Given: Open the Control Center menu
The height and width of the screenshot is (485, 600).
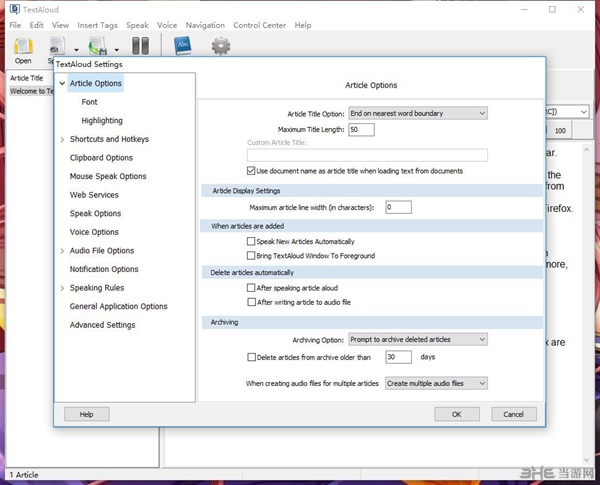Looking at the screenshot, I should tap(259, 25).
